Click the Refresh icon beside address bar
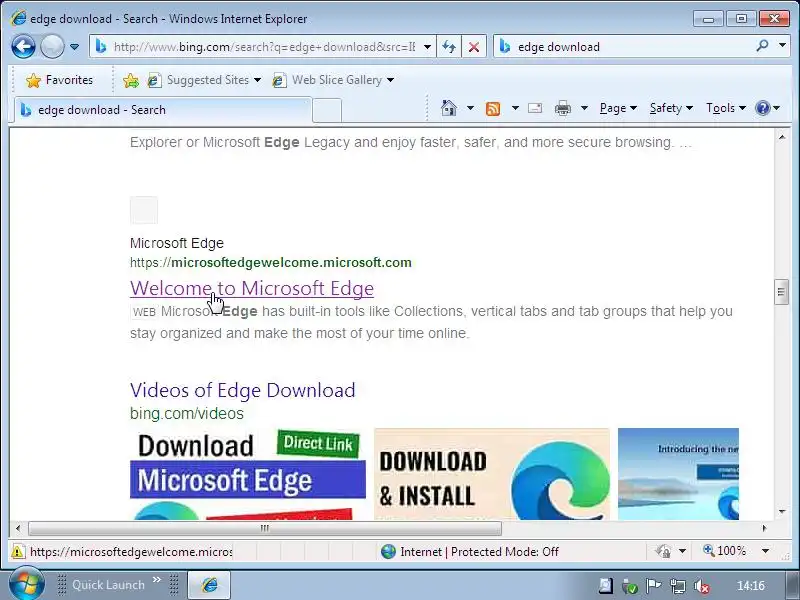800x600 pixels. click(x=449, y=47)
